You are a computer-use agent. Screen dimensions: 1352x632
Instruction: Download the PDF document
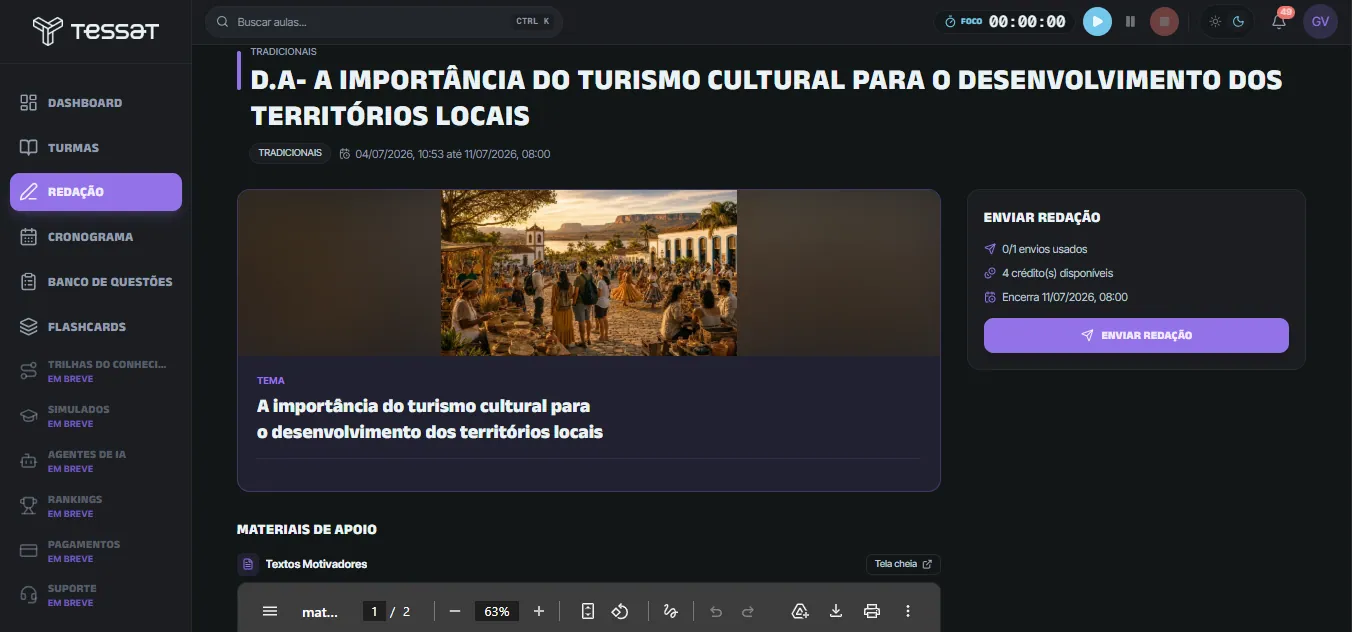point(836,611)
